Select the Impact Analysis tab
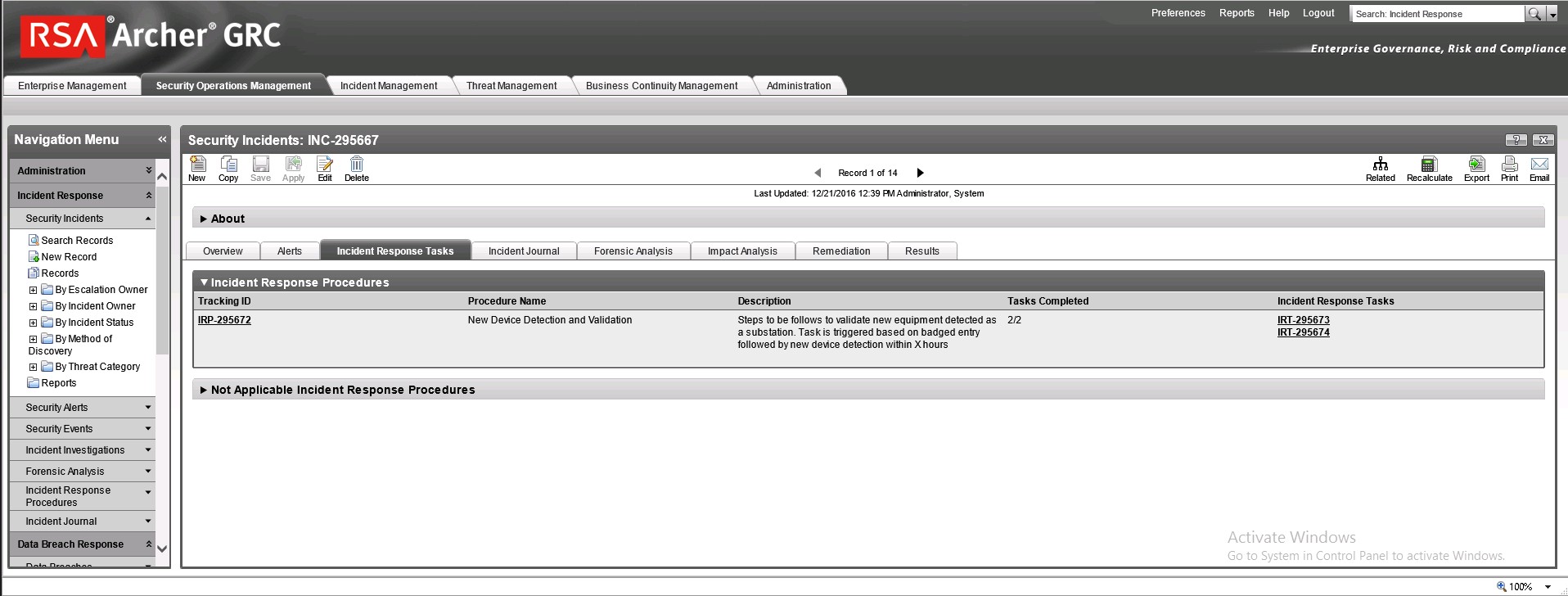Screen dimensions: 1568x596 [x=742, y=251]
